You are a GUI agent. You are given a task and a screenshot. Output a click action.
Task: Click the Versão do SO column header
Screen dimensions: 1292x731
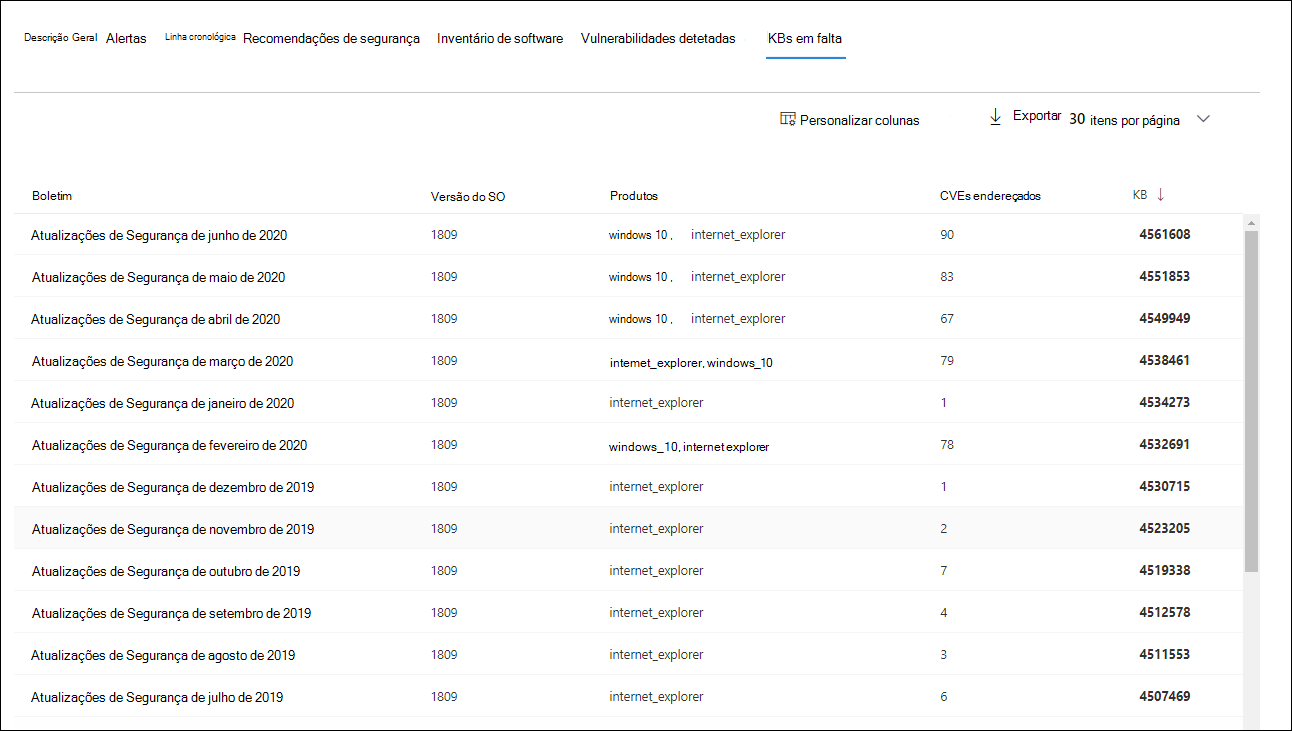(468, 196)
